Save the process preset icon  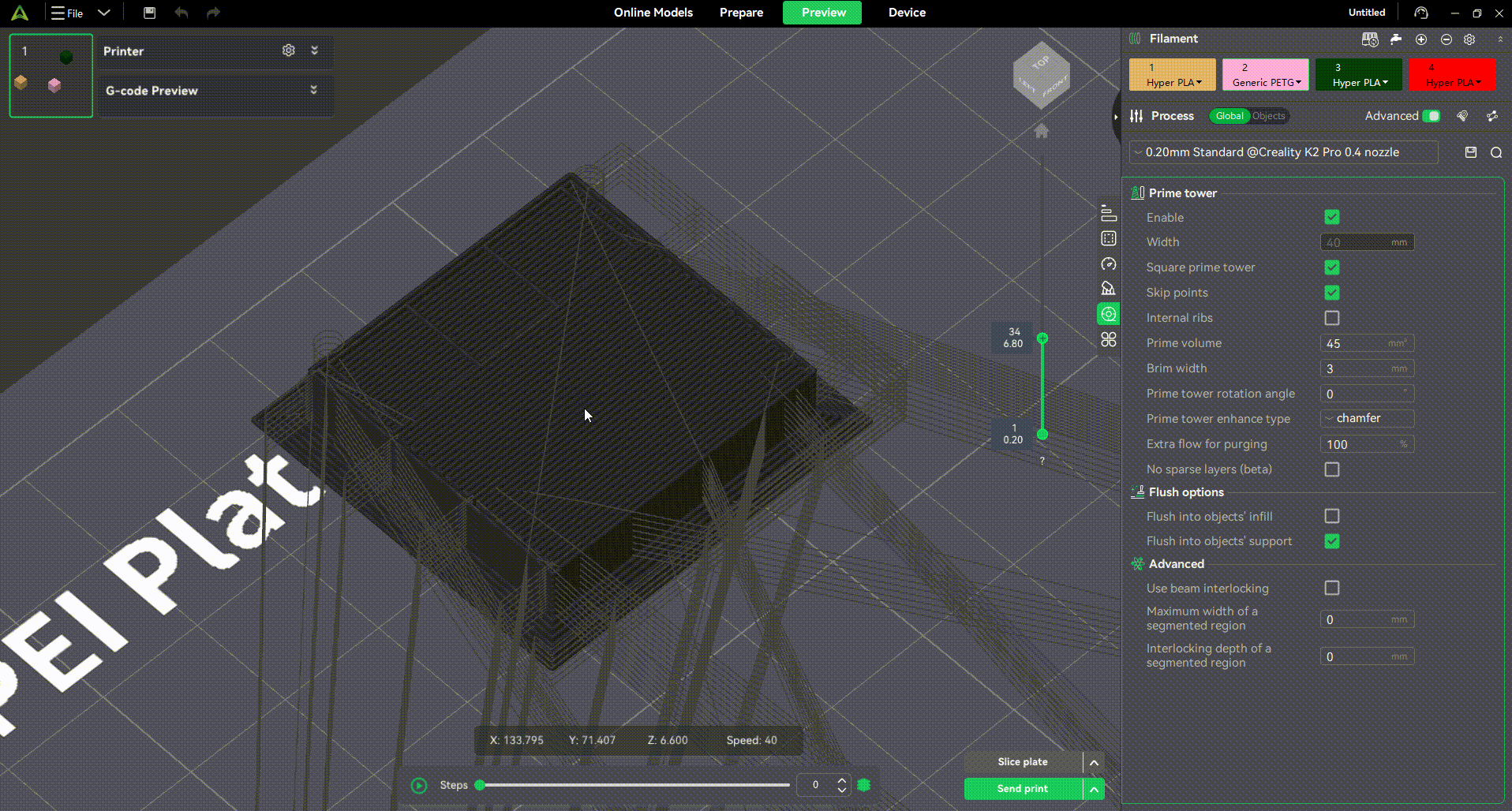coord(1471,152)
